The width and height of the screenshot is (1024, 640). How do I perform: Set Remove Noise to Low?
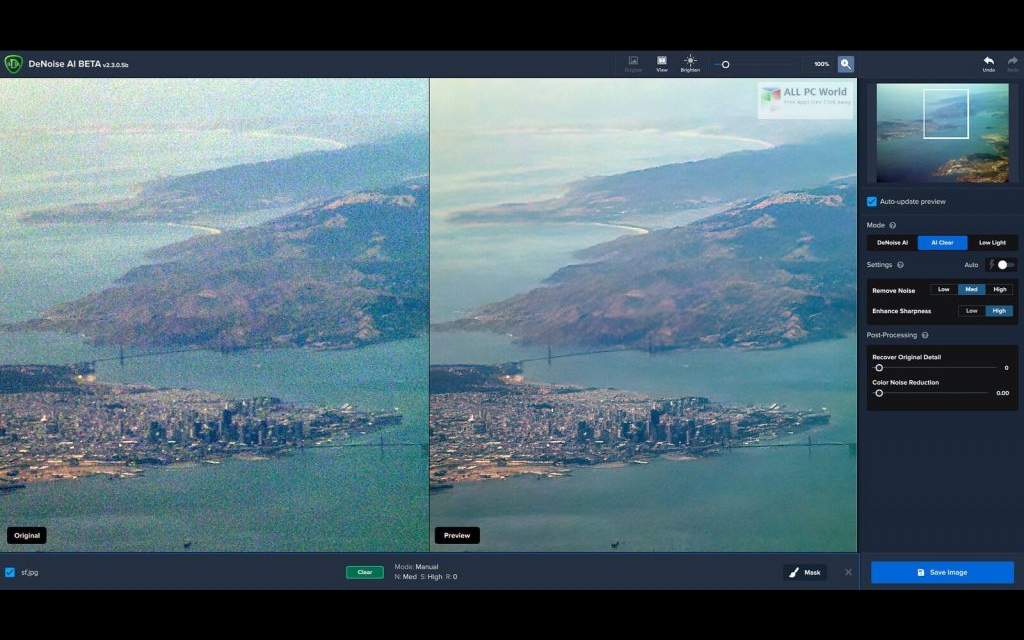944,289
